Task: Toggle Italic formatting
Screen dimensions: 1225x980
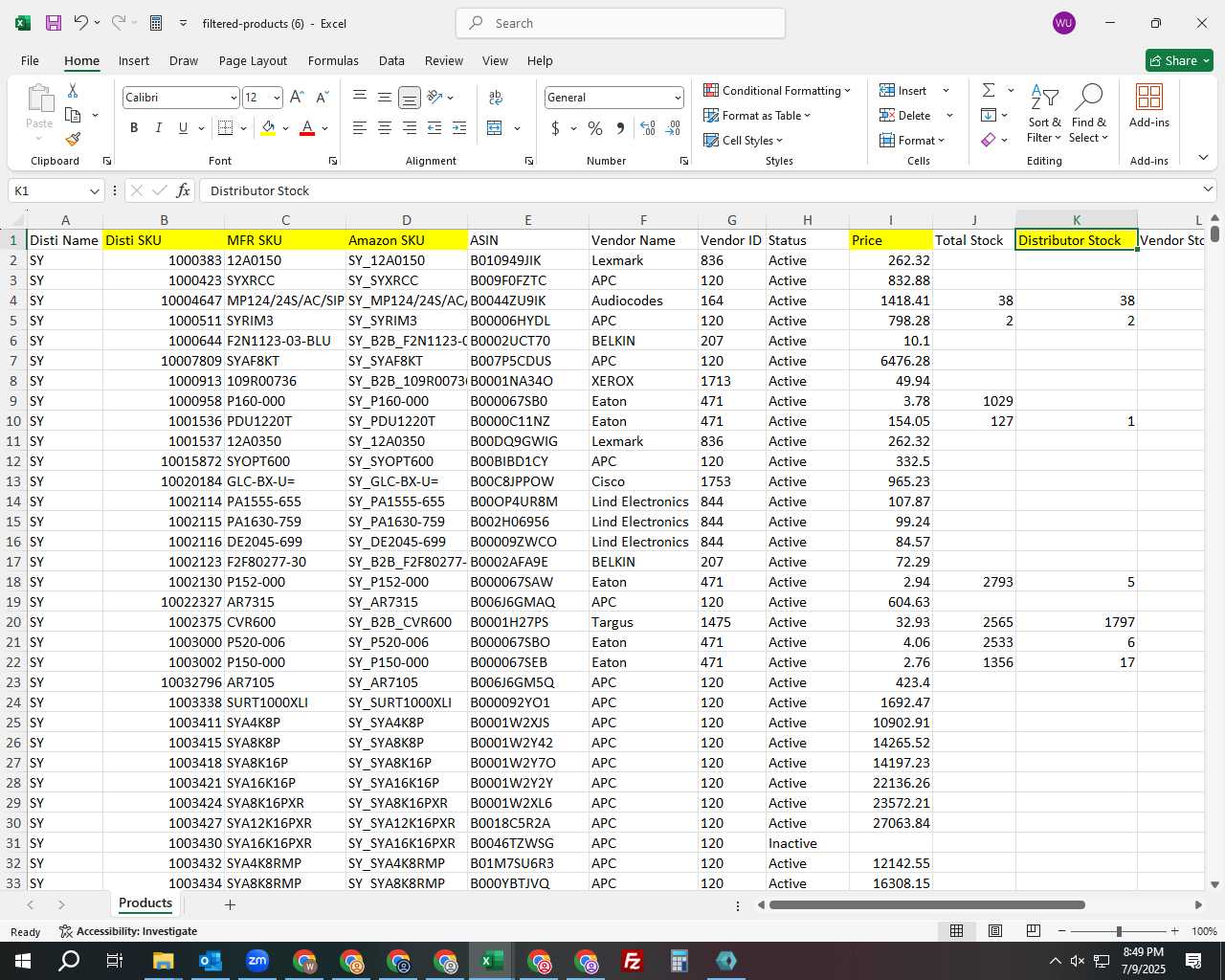Action: (158, 128)
